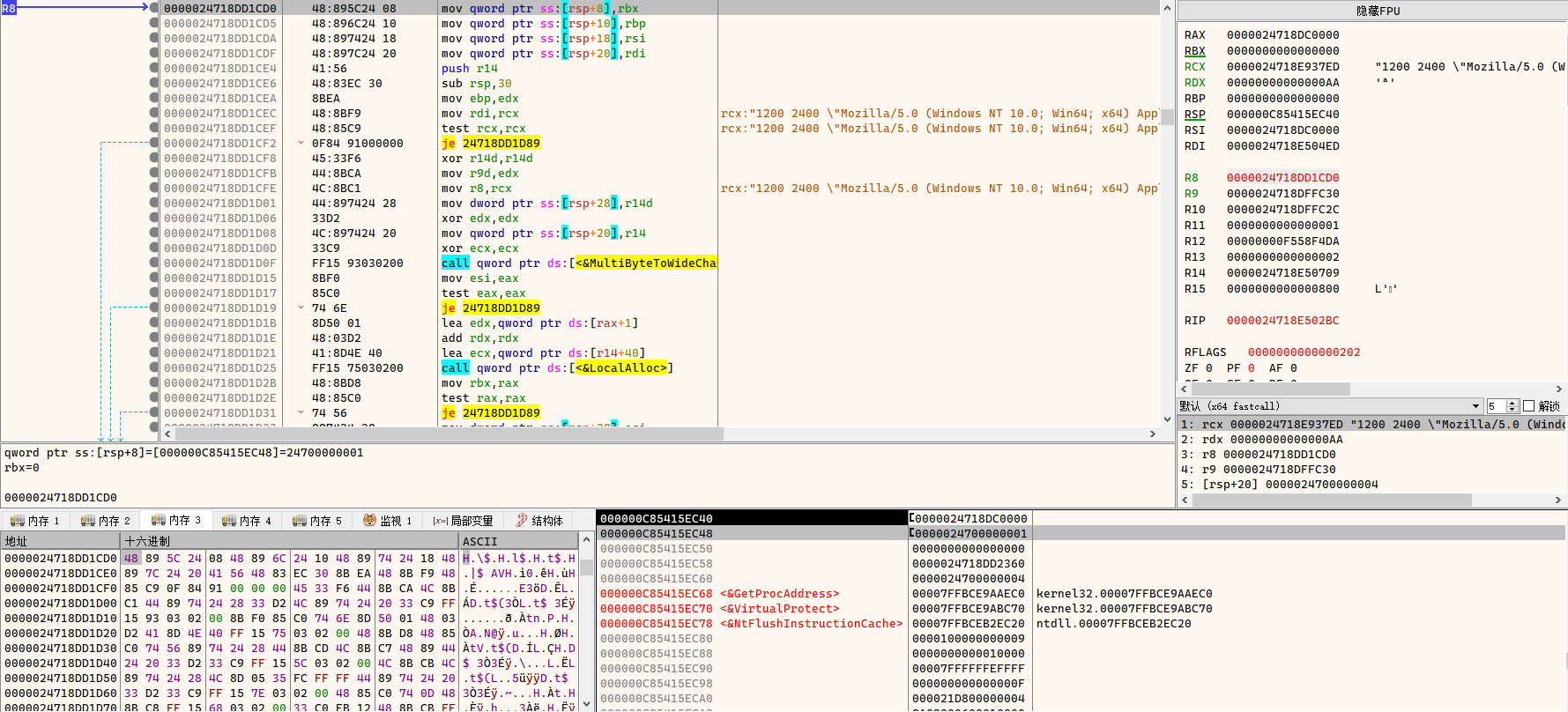Screen dimensions: 1568x712
Task: Switch to the 内存 4 dump tab
Action: [246, 521]
